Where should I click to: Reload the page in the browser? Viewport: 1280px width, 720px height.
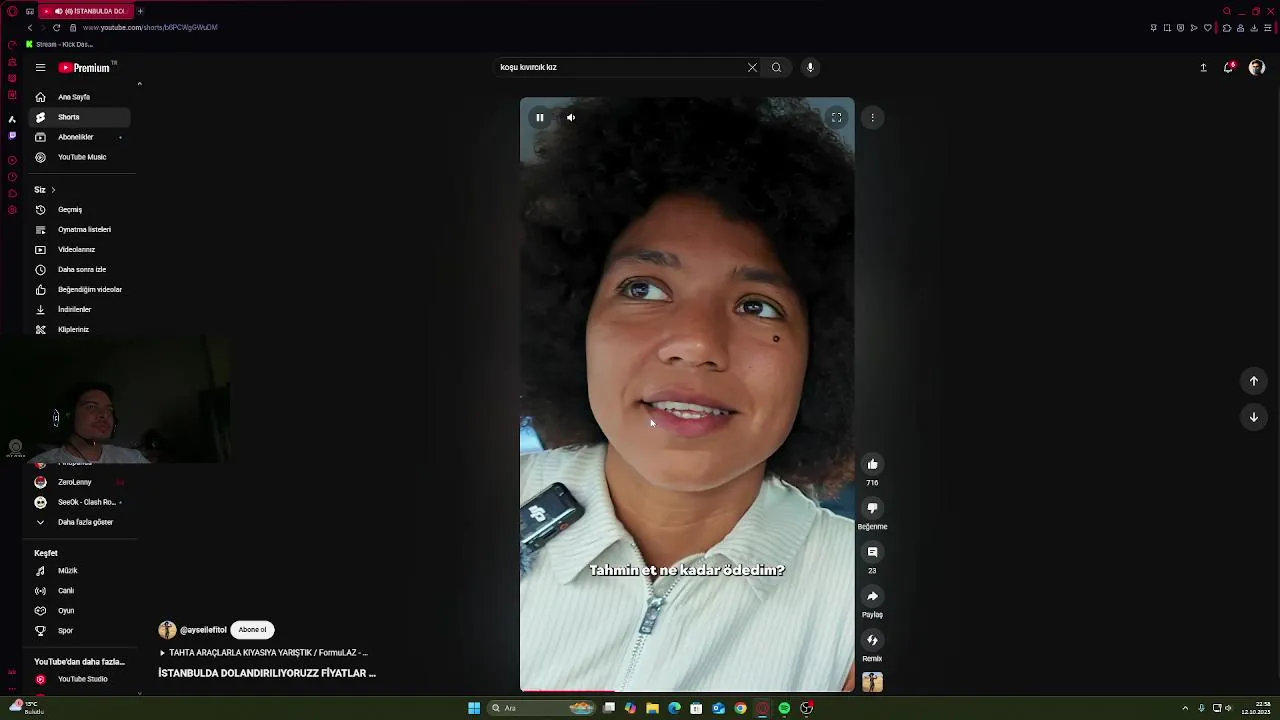click(56, 28)
